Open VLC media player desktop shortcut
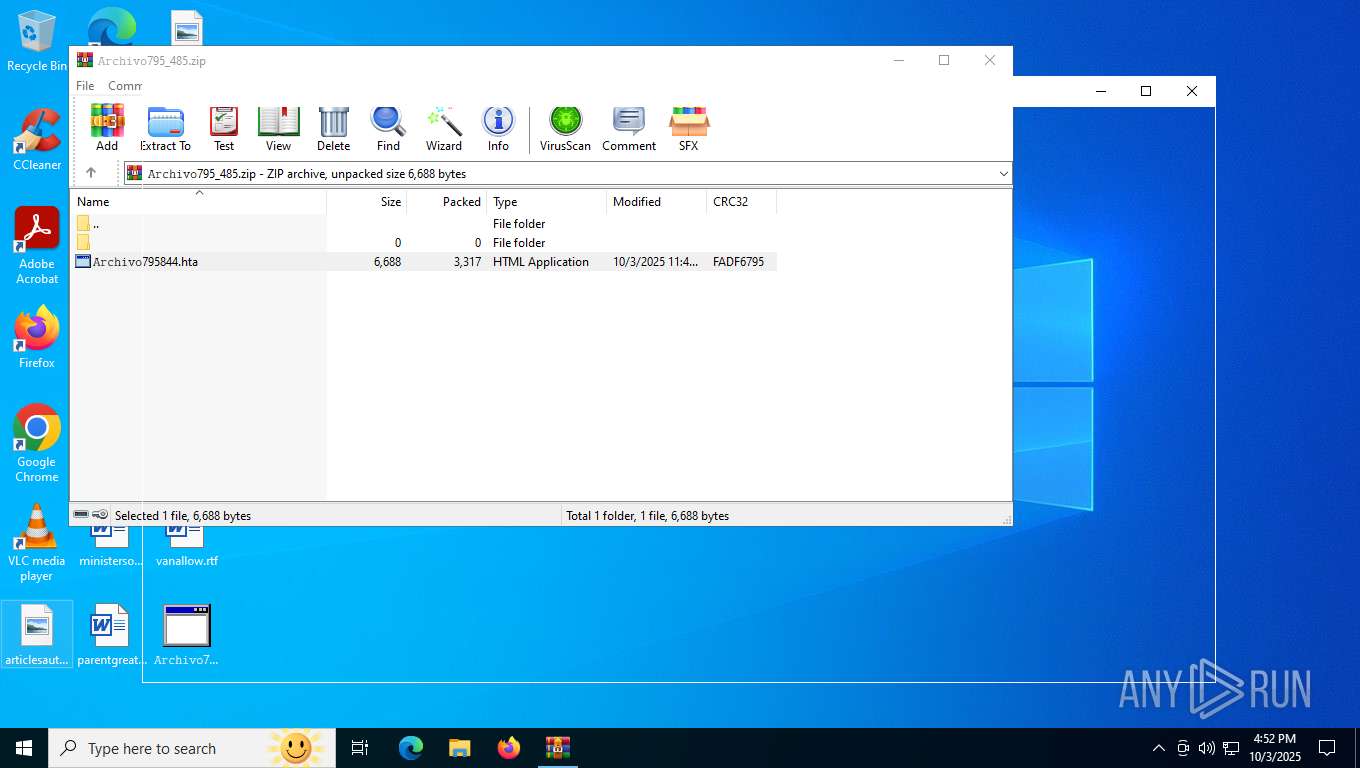1360x768 pixels. pyautogui.click(x=37, y=543)
